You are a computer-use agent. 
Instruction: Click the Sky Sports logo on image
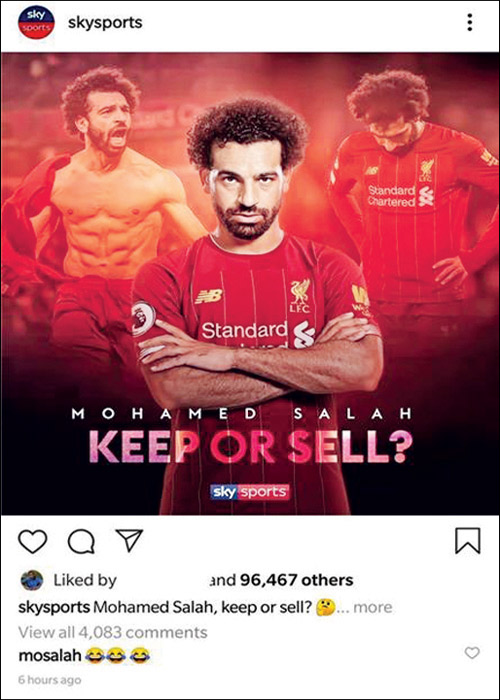click(250, 492)
